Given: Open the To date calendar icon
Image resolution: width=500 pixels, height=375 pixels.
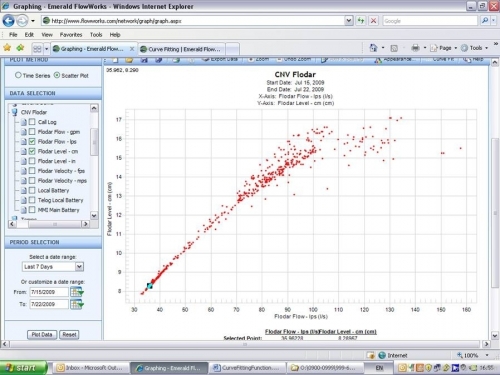Looking at the screenshot, I should coord(77,304).
